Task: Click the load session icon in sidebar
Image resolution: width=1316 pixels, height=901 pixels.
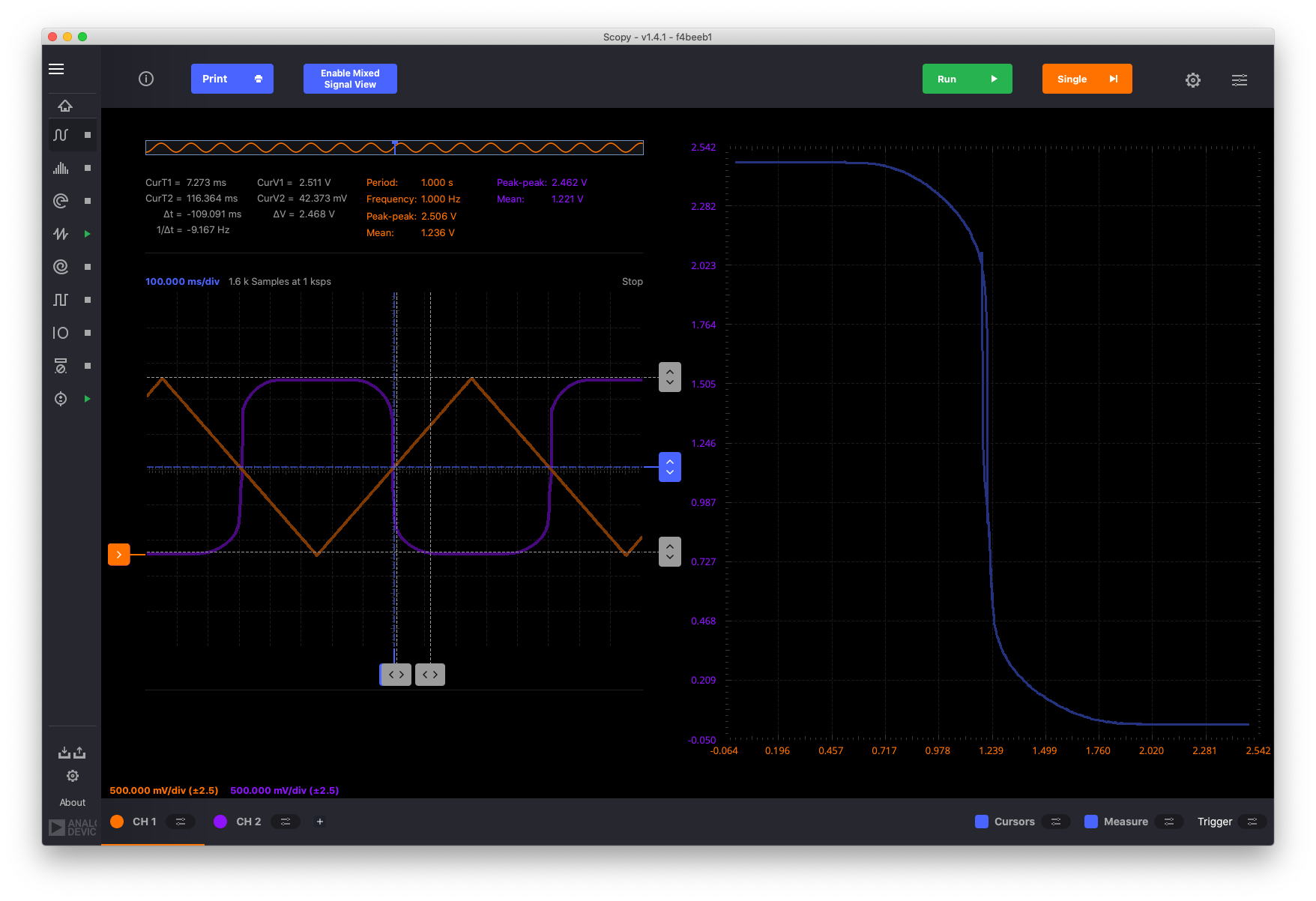Action: pos(64,753)
